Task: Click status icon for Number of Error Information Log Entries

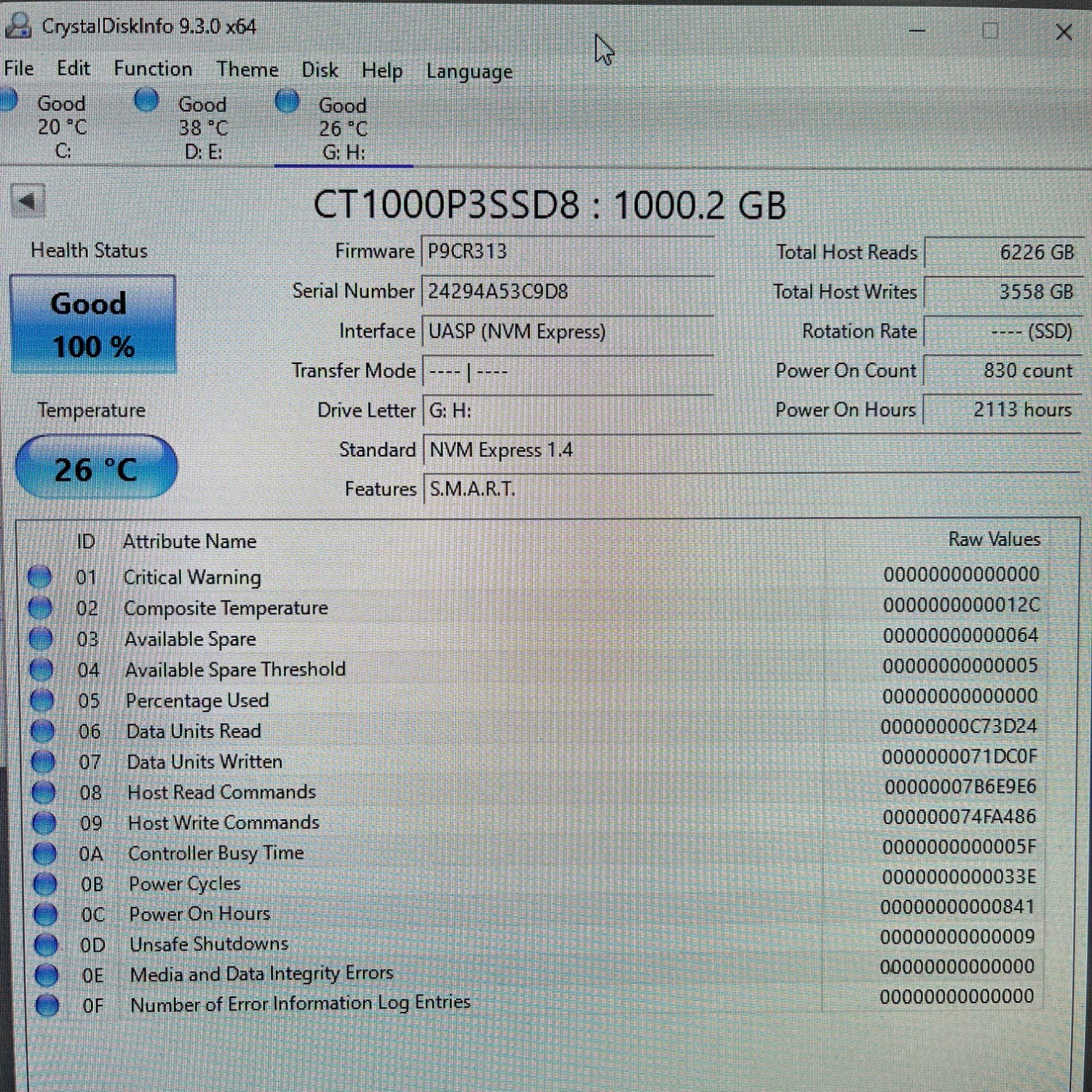Action: point(48,1005)
